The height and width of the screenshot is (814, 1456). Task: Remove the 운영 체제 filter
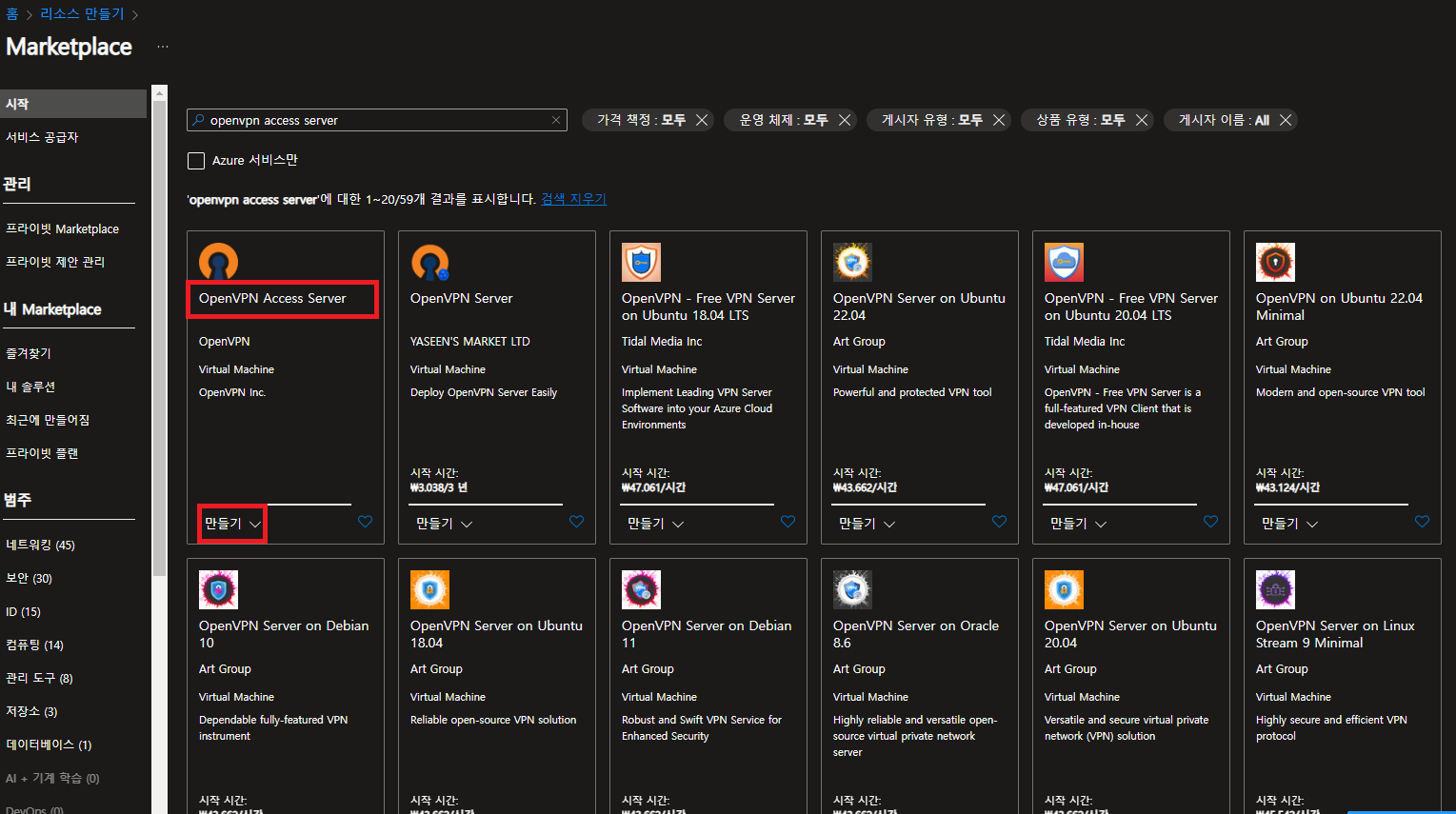click(x=845, y=120)
